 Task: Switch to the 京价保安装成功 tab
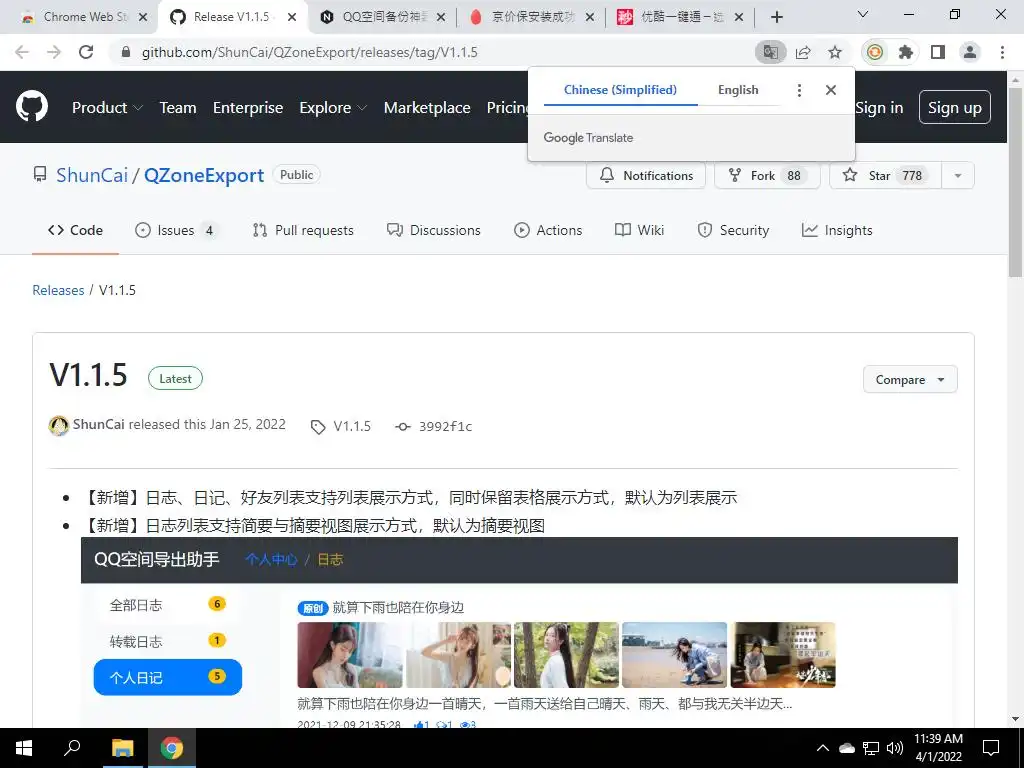pos(530,17)
